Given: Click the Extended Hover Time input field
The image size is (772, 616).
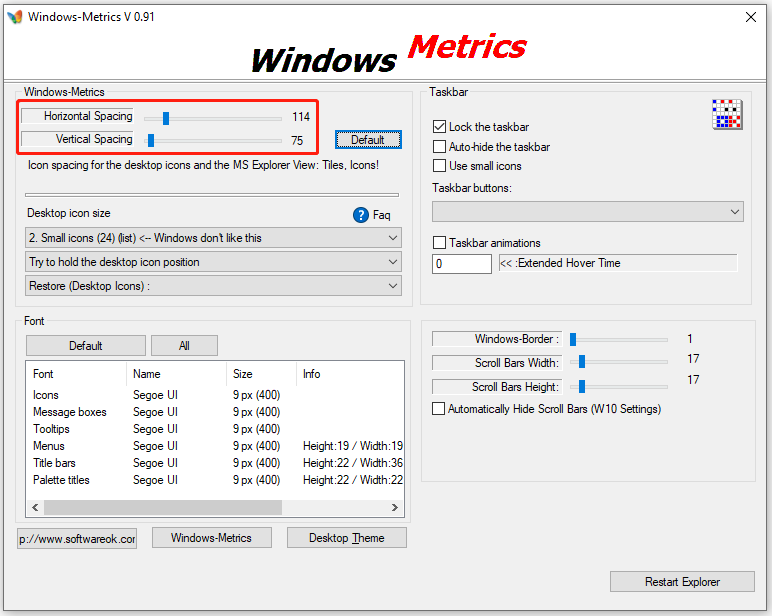Looking at the screenshot, I should click(462, 264).
